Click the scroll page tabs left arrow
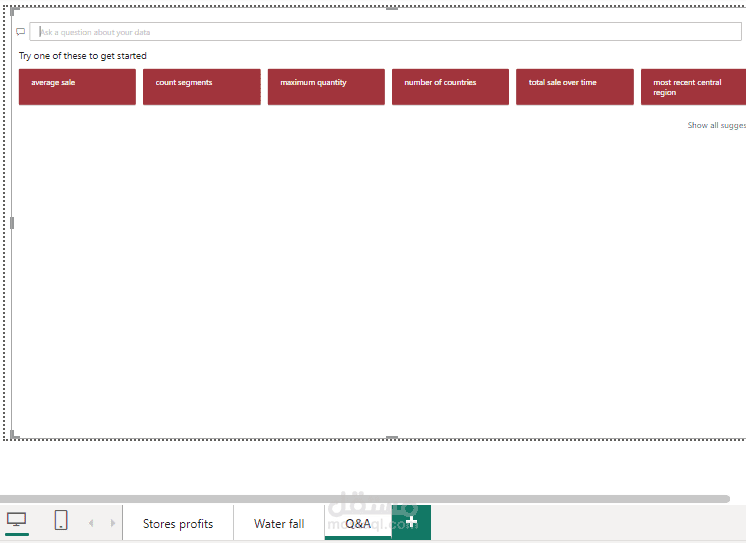 click(x=91, y=523)
